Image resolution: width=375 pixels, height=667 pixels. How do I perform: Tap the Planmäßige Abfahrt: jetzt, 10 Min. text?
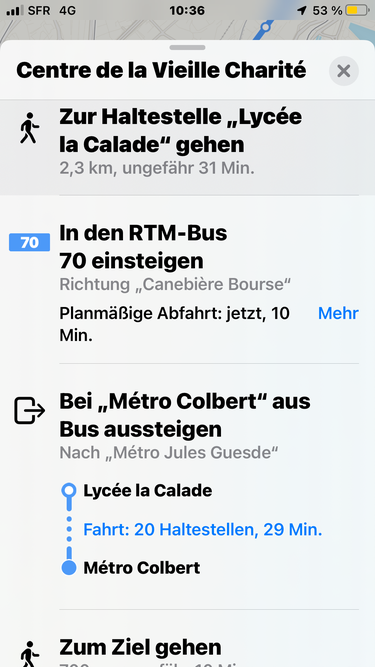174,325
